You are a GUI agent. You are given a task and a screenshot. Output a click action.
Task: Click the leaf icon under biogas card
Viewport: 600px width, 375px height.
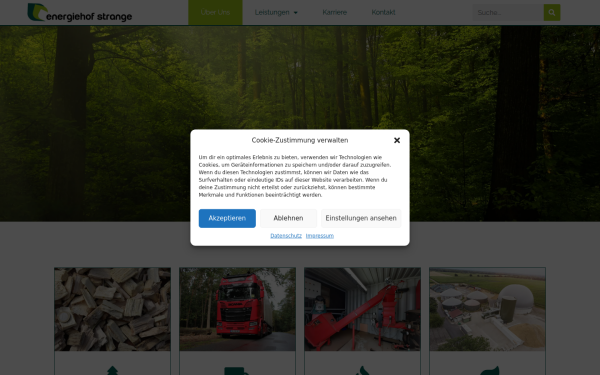tap(489, 371)
